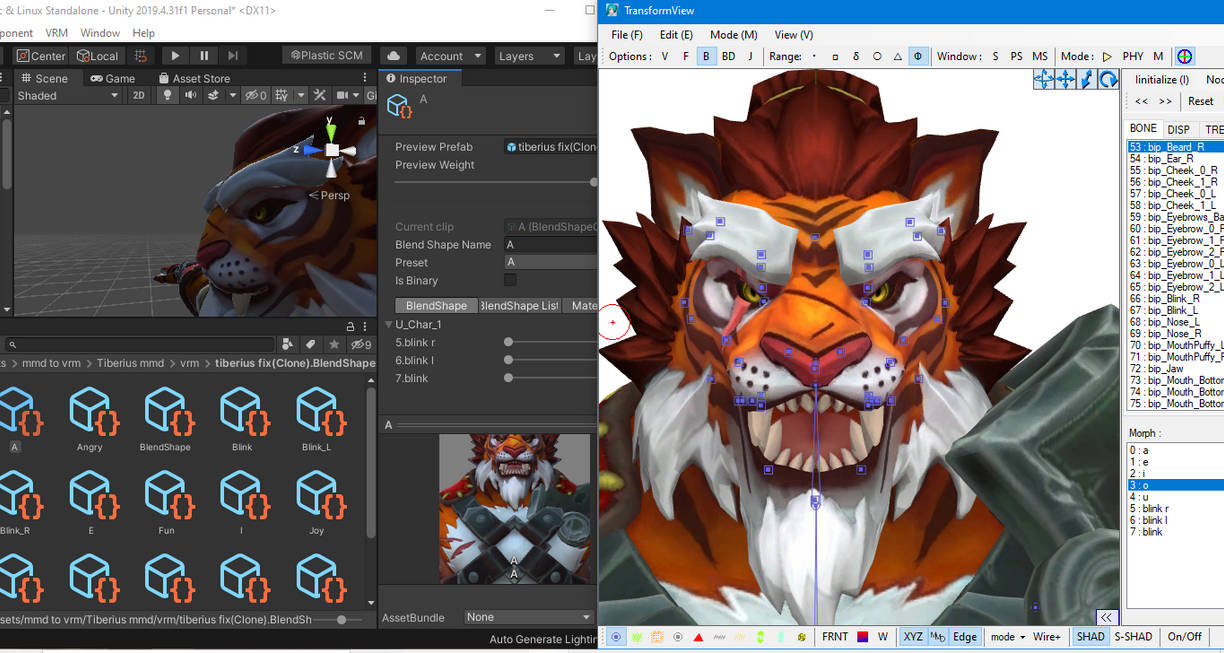The height and width of the screenshot is (653, 1224).
Task: Open the AssetBundle None dropdown
Action: [x=530, y=617]
